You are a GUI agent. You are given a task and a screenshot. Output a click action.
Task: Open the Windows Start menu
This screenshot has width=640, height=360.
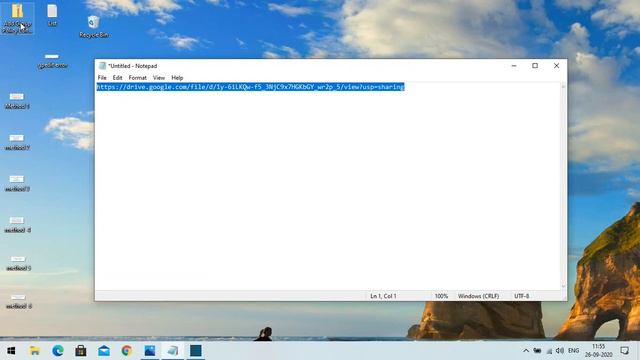(11, 351)
